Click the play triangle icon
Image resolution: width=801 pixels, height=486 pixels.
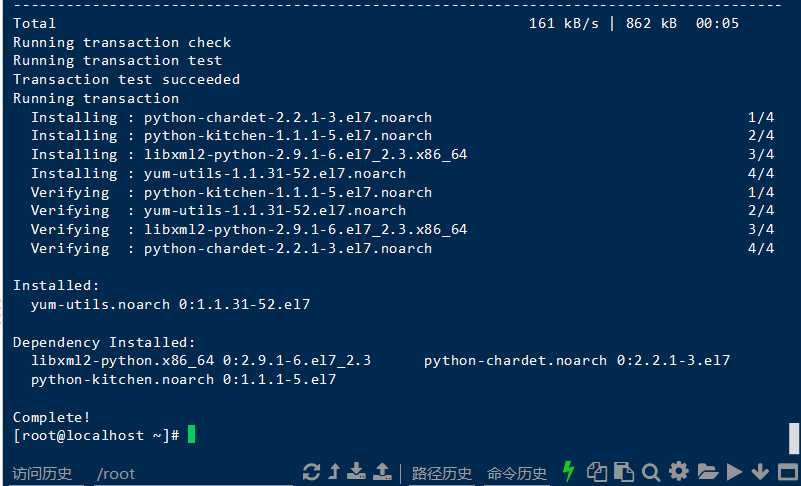(x=734, y=472)
